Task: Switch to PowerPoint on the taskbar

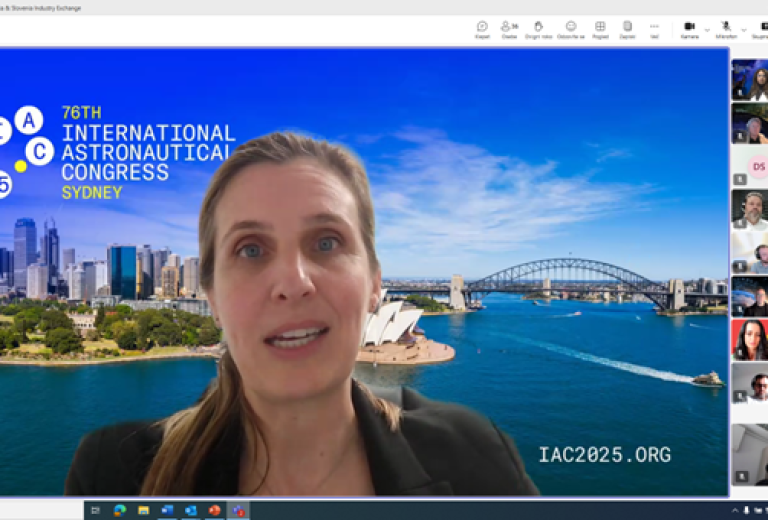Action: pyautogui.click(x=214, y=511)
